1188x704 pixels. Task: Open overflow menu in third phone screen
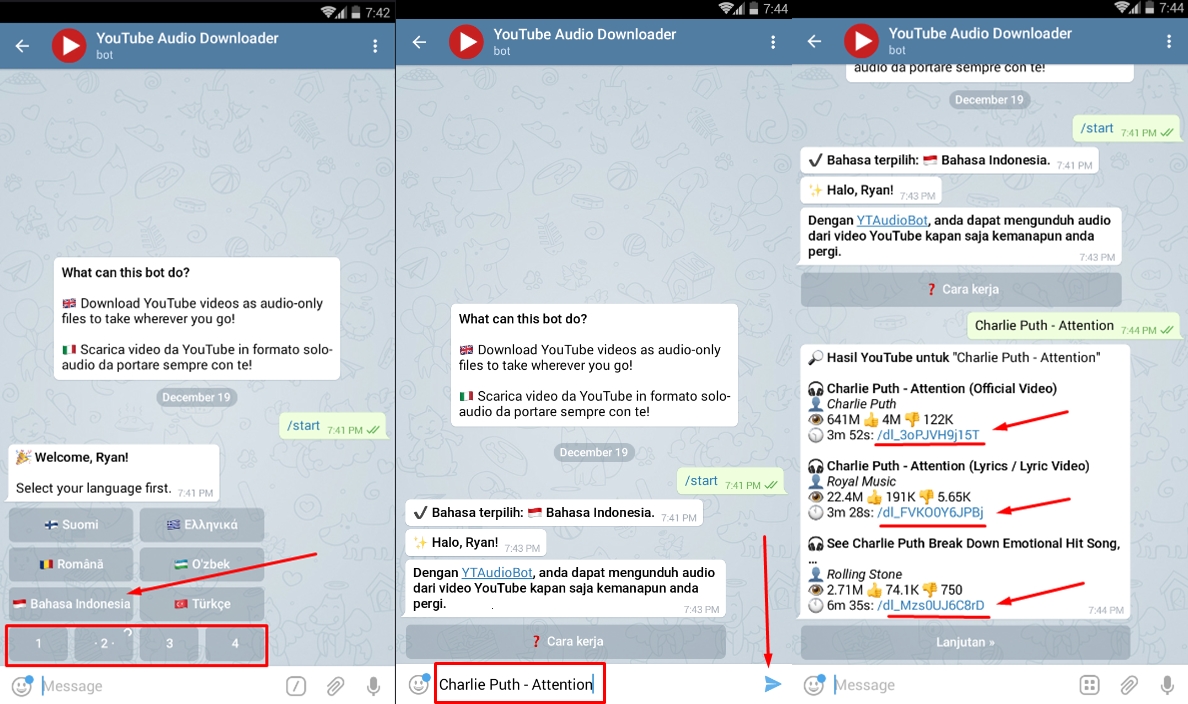(1168, 42)
